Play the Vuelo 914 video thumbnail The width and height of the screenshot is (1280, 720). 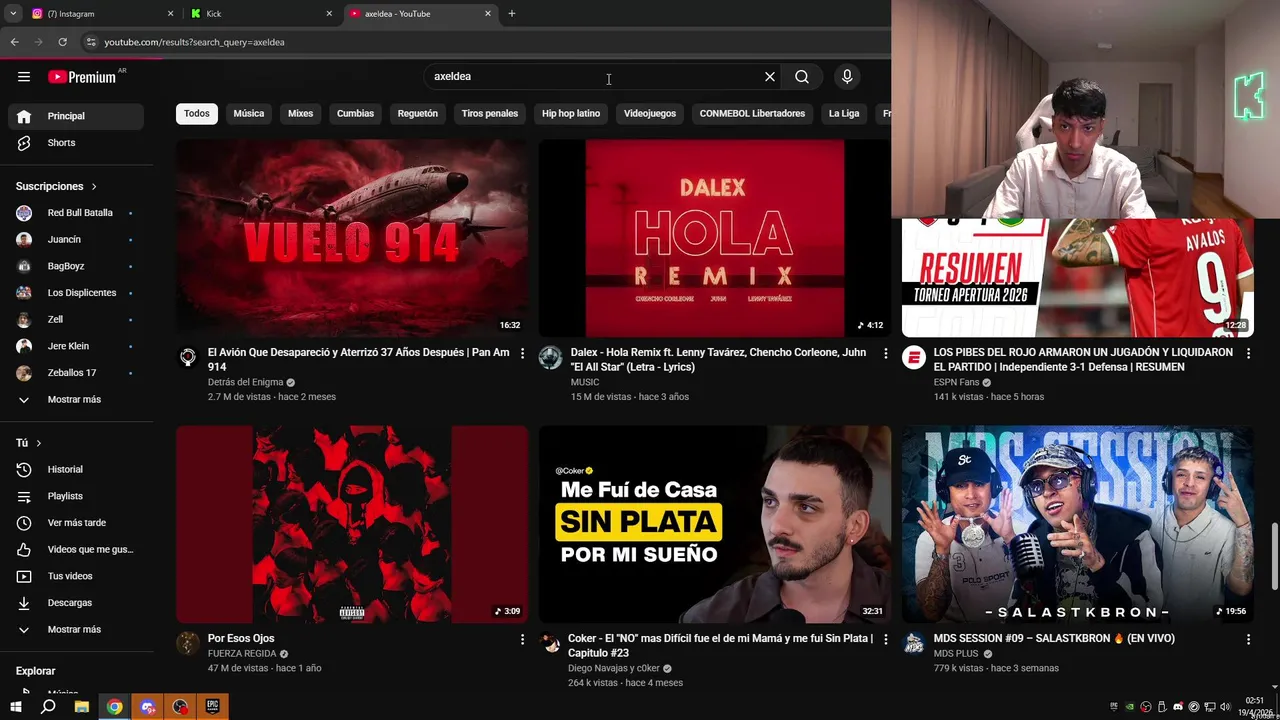point(352,238)
